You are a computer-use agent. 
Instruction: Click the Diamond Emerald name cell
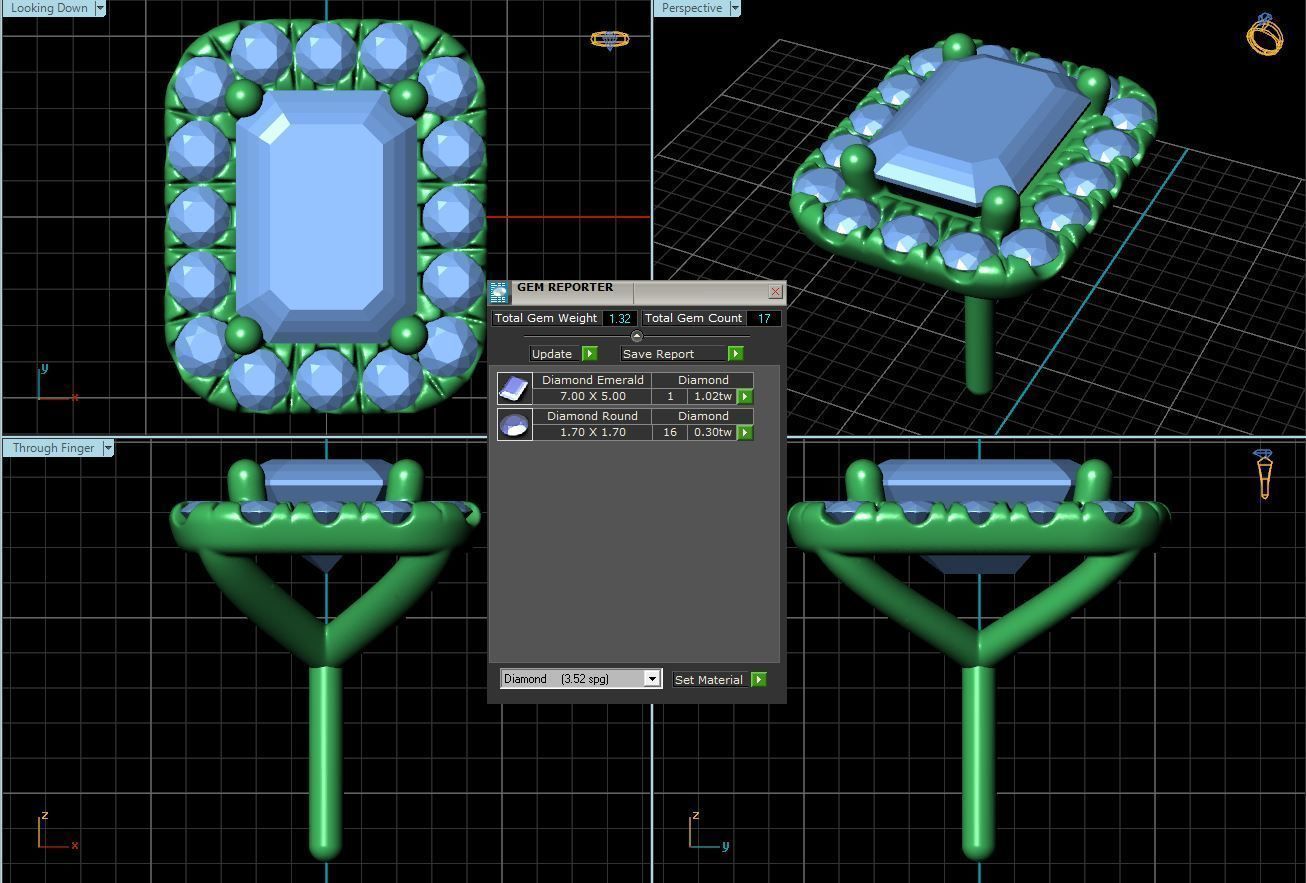coord(592,380)
